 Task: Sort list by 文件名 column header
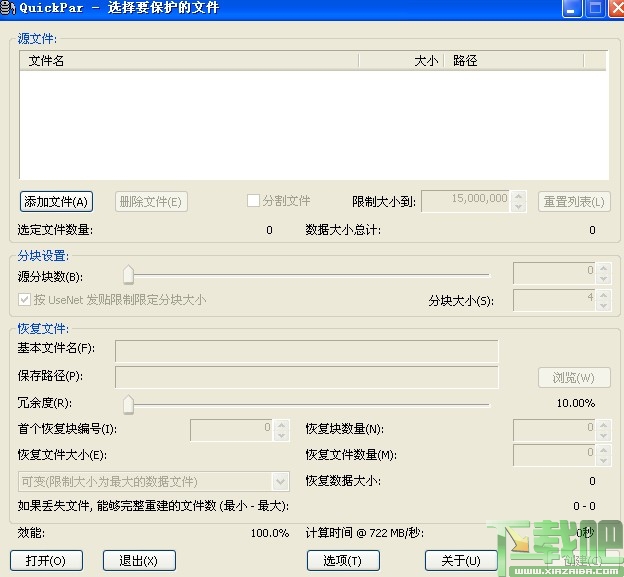[x=189, y=61]
